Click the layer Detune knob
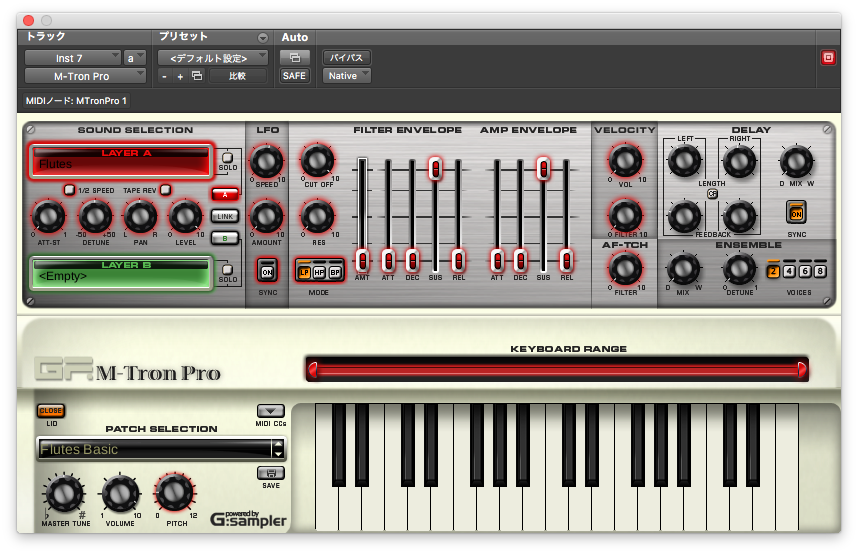Viewport: 858px width, 554px height. [x=96, y=217]
